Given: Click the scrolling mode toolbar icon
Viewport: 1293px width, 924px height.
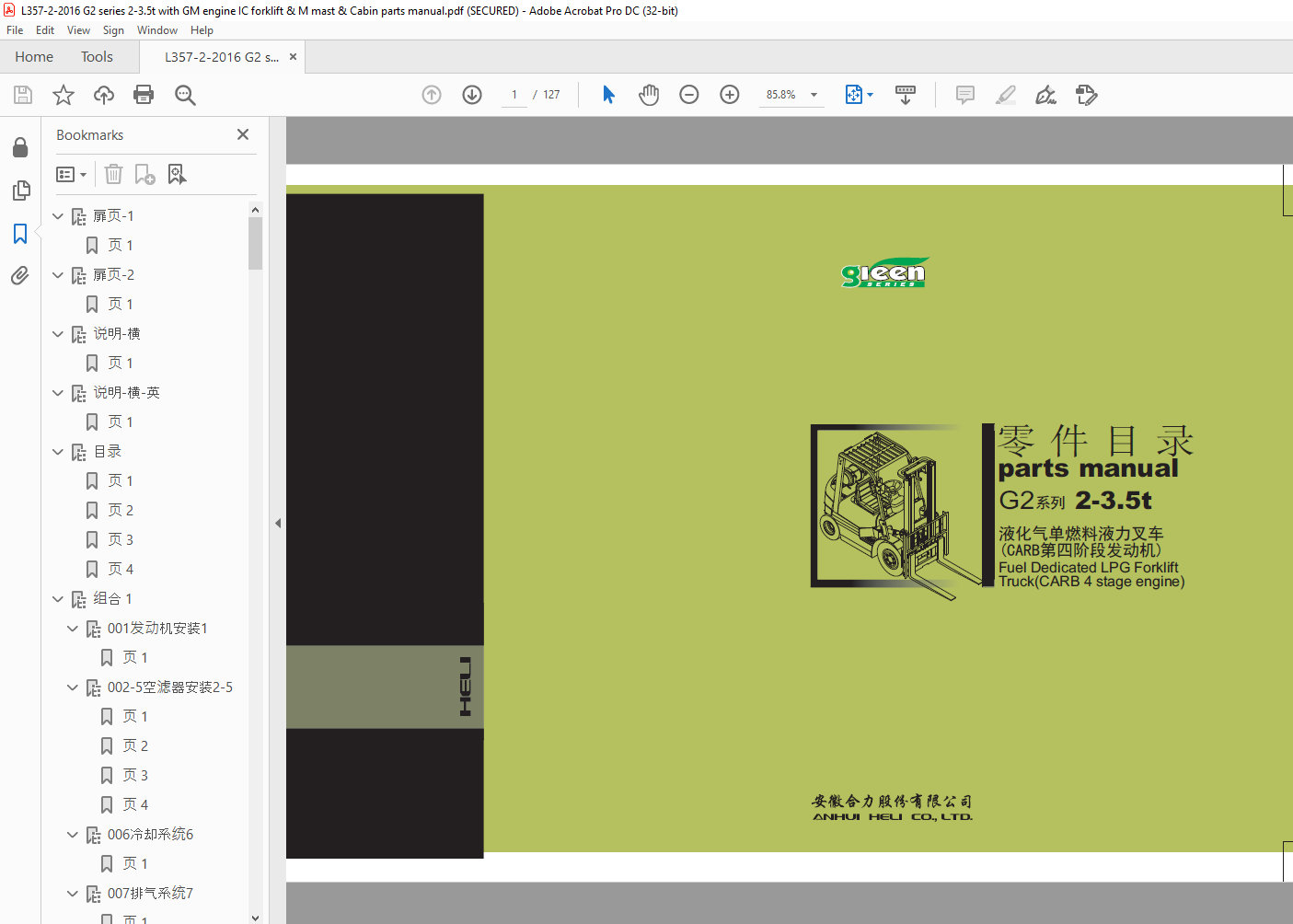Looking at the screenshot, I should [x=906, y=95].
